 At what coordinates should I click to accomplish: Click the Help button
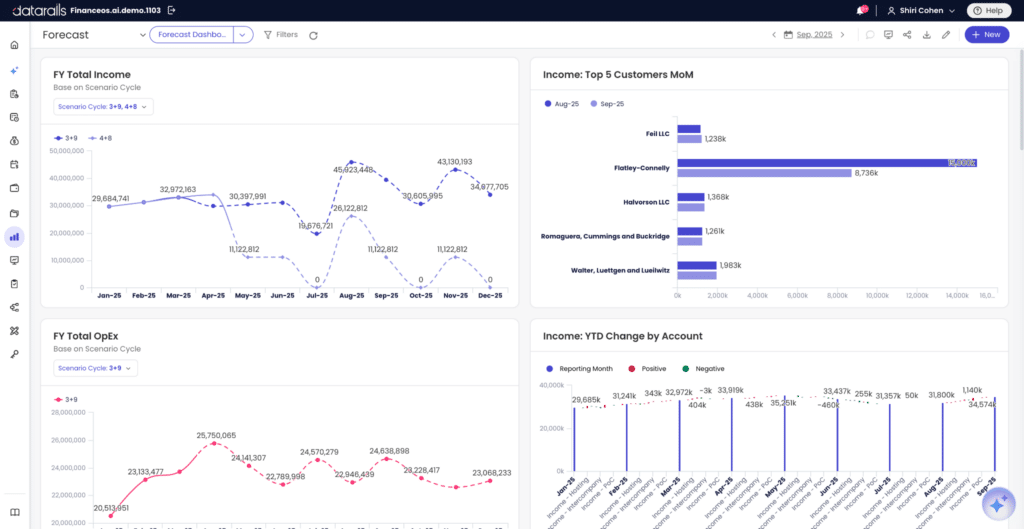click(x=988, y=10)
